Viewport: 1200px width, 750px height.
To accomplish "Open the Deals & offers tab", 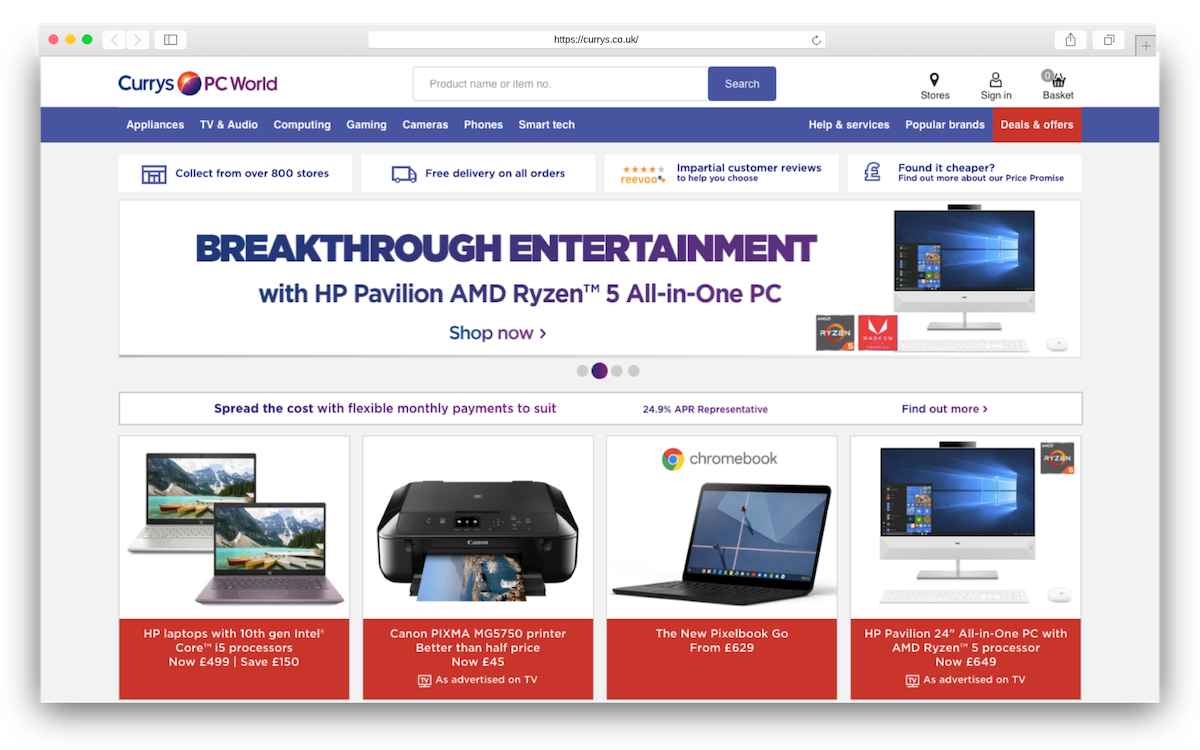I will point(1037,125).
